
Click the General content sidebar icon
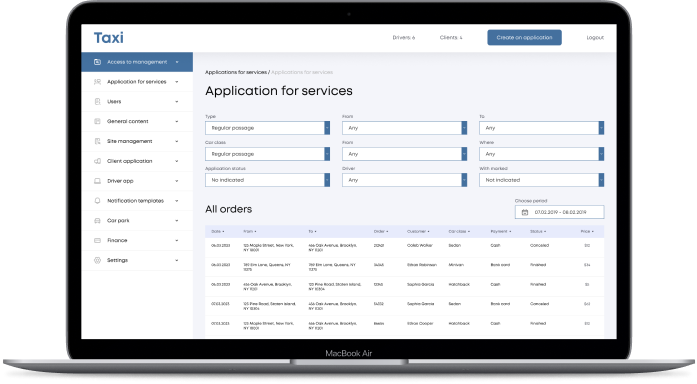click(x=97, y=121)
